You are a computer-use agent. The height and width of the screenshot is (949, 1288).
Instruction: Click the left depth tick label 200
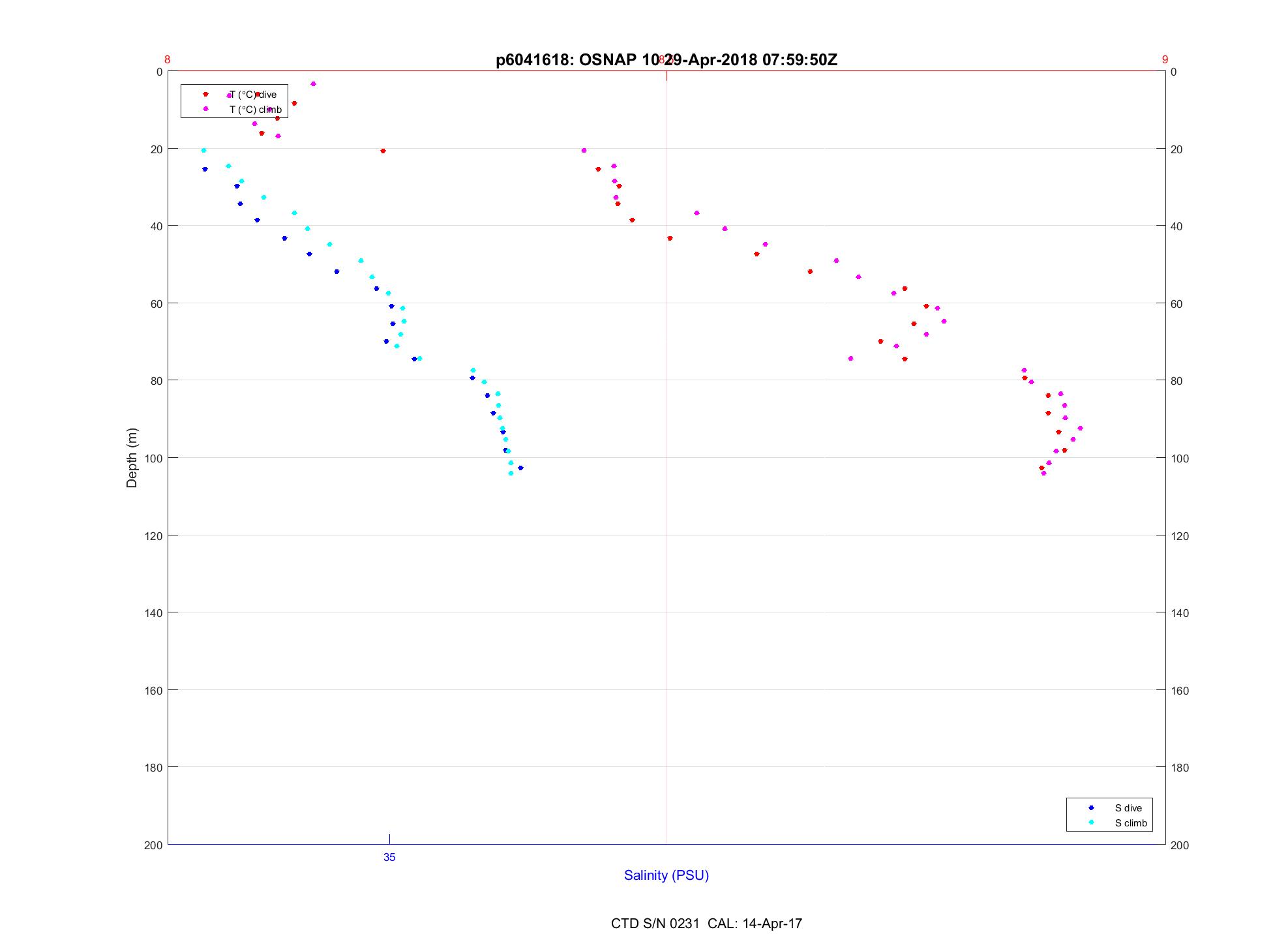(154, 845)
